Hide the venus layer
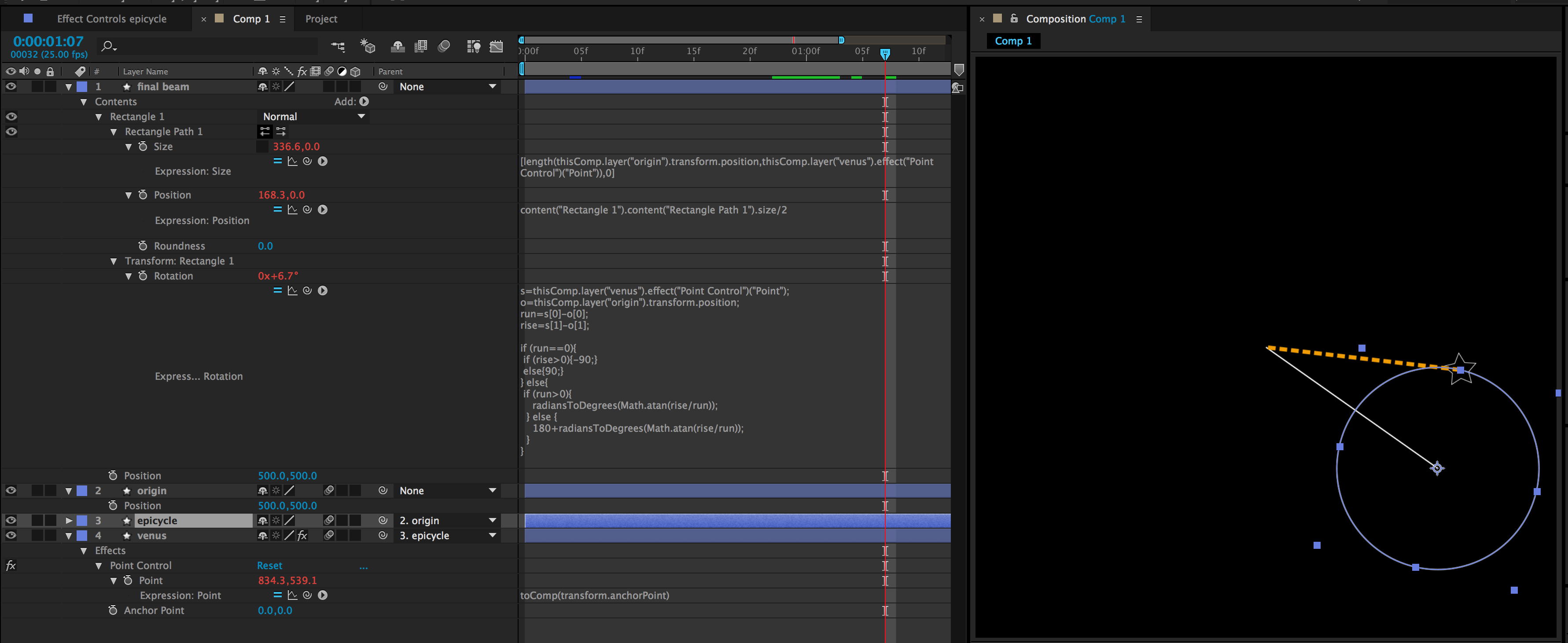The image size is (1568, 643). tap(11, 536)
